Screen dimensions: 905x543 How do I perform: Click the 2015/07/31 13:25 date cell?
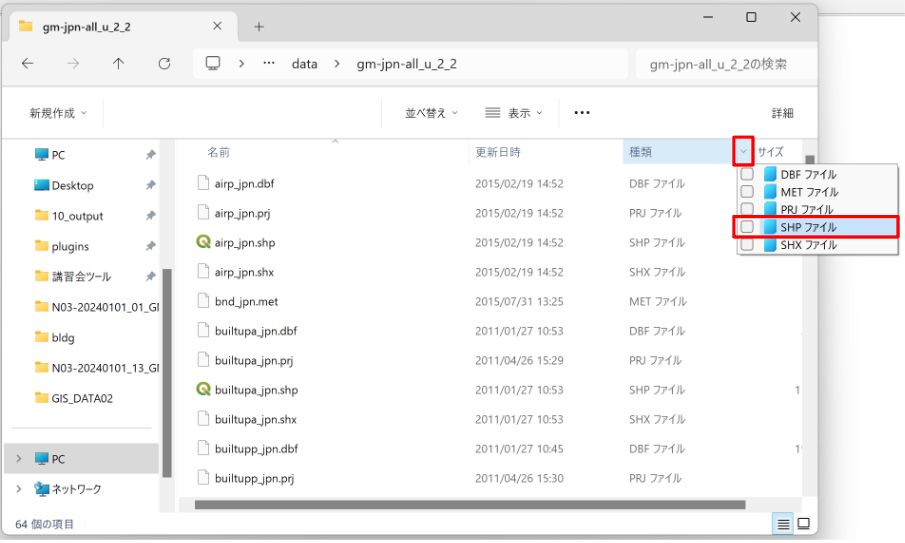519,301
